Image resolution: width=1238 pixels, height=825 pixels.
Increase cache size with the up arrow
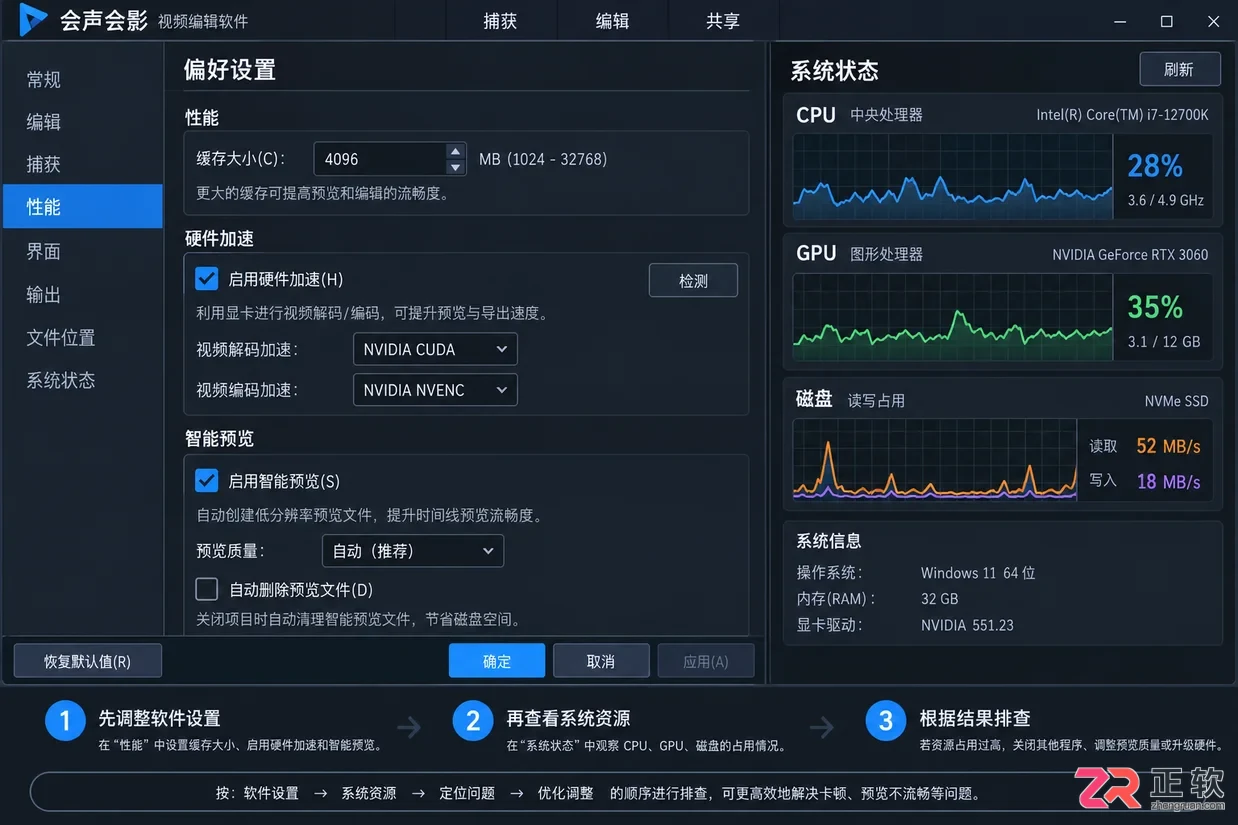click(x=456, y=151)
